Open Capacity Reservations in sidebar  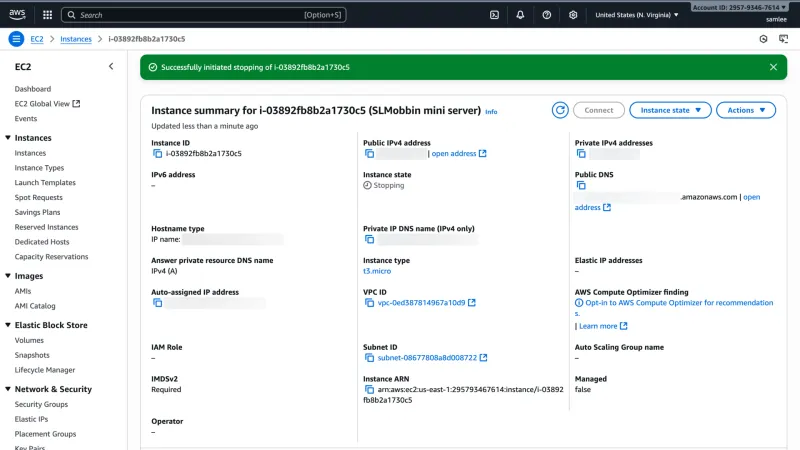[52, 257]
